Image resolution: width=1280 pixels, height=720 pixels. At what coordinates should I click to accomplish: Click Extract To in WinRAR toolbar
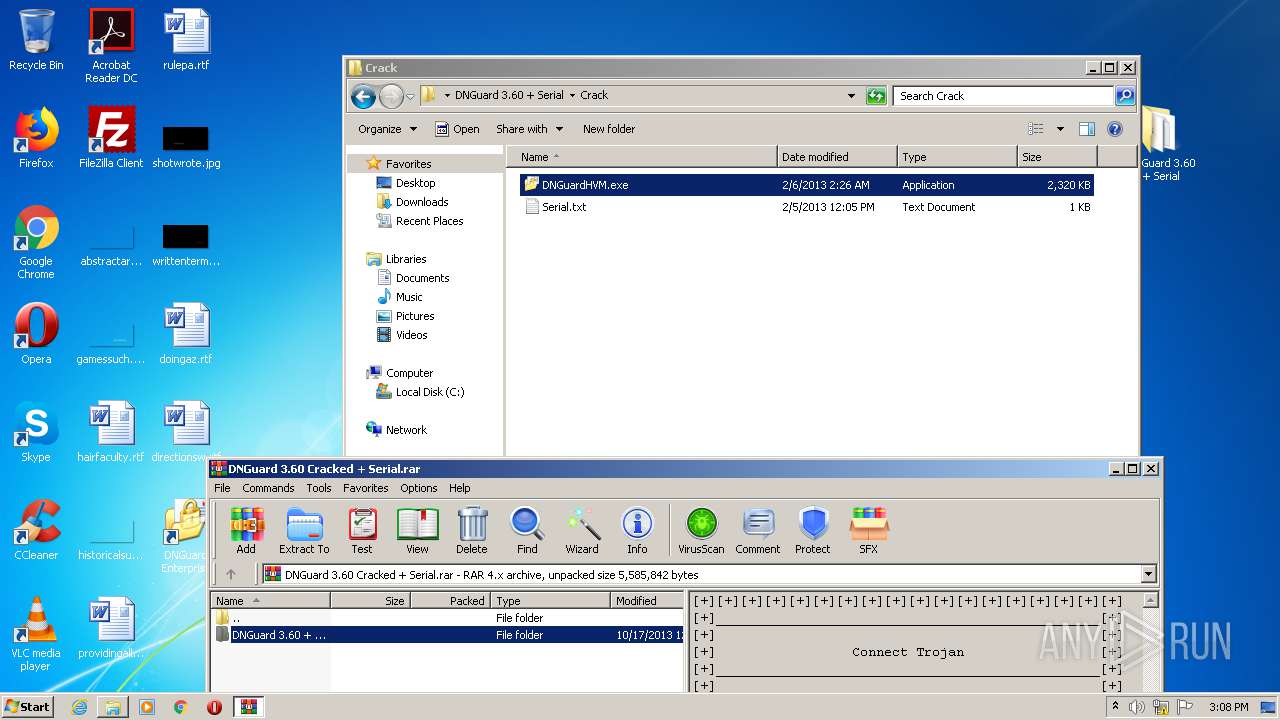coord(304,530)
